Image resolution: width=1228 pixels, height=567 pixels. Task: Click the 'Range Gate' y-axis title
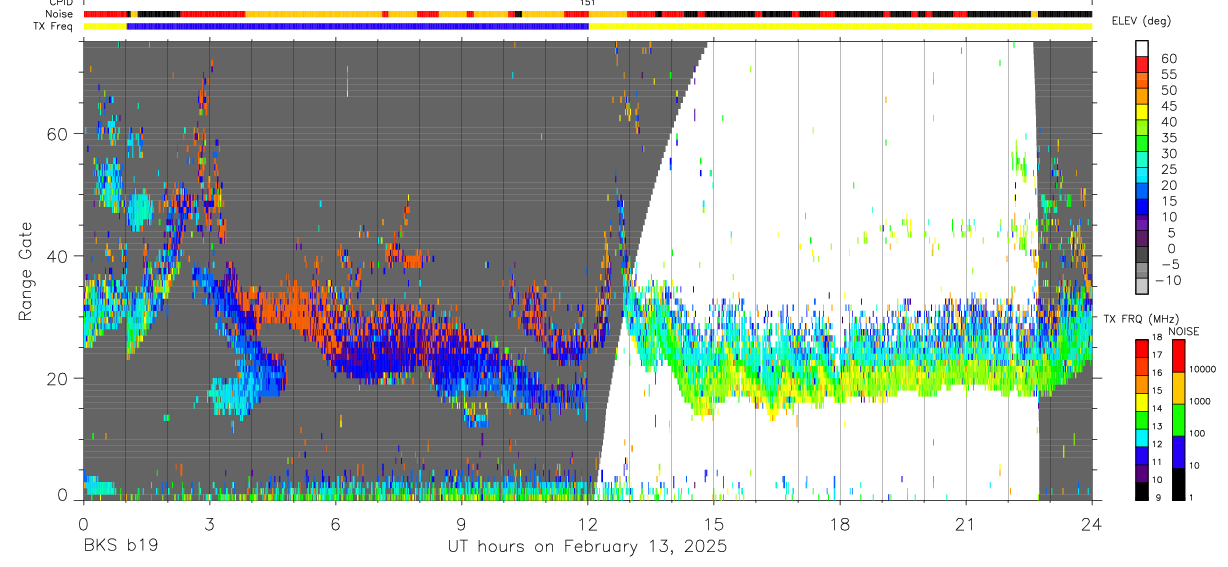pyautogui.click(x=26, y=272)
